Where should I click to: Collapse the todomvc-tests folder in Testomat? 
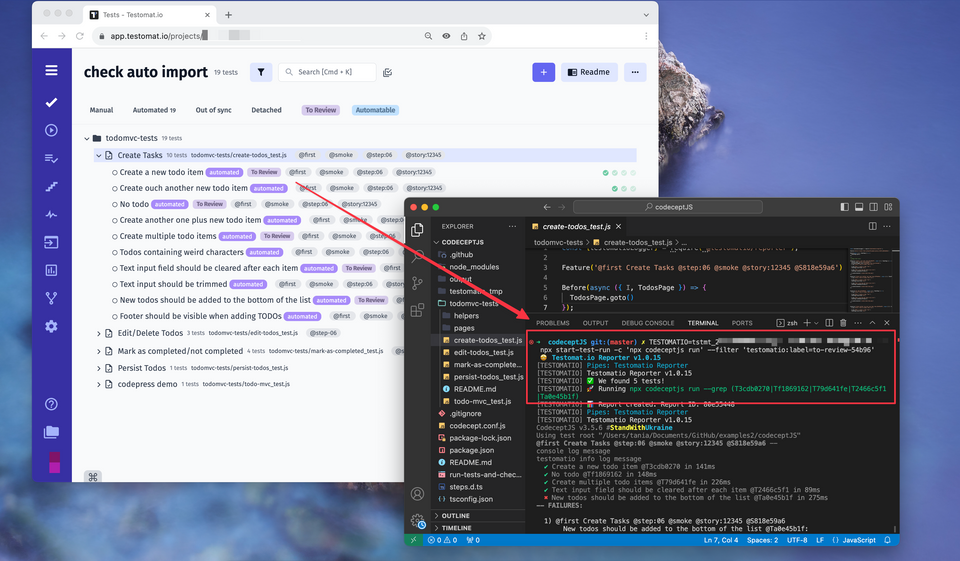(x=87, y=138)
